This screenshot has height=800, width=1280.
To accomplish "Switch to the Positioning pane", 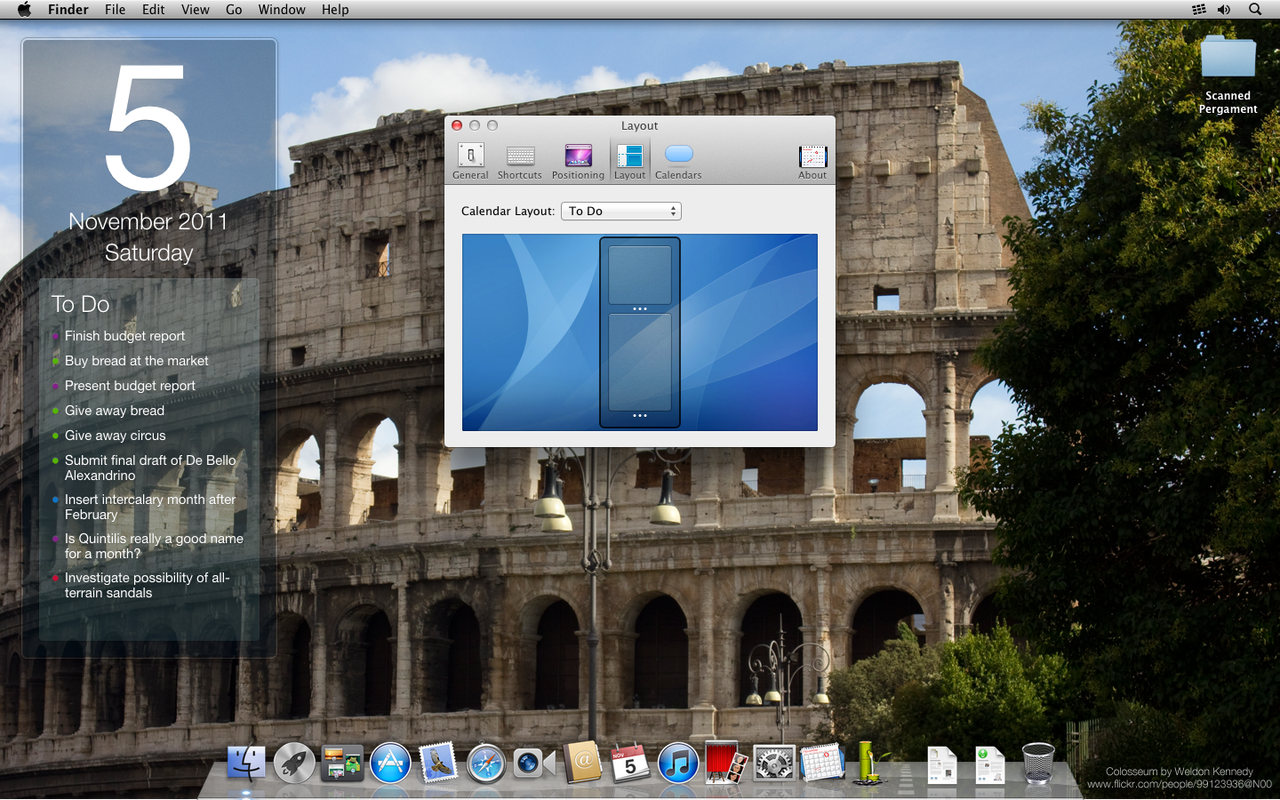I will pos(578,161).
